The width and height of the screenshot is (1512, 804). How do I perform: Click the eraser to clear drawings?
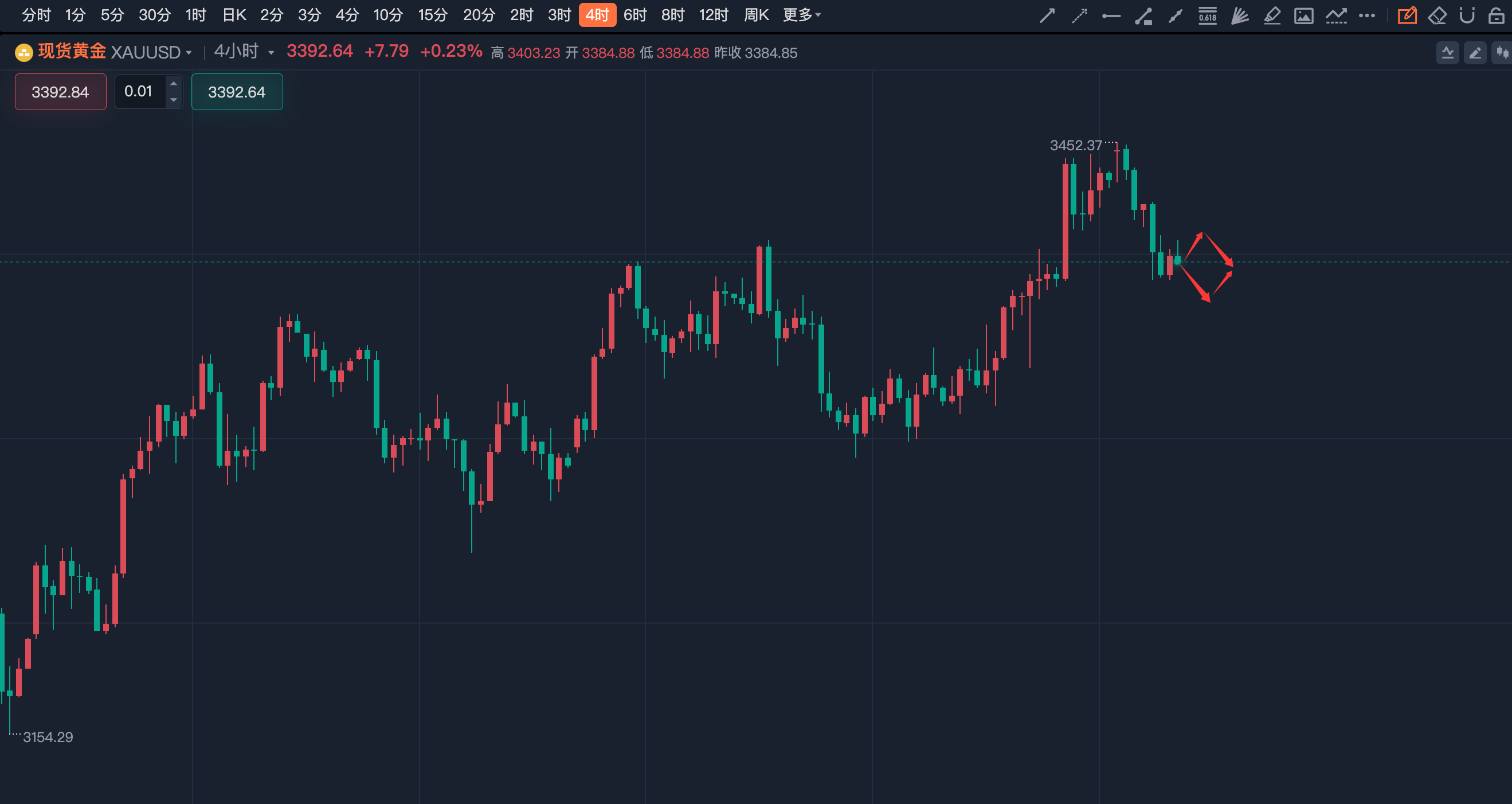[x=1437, y=15]
